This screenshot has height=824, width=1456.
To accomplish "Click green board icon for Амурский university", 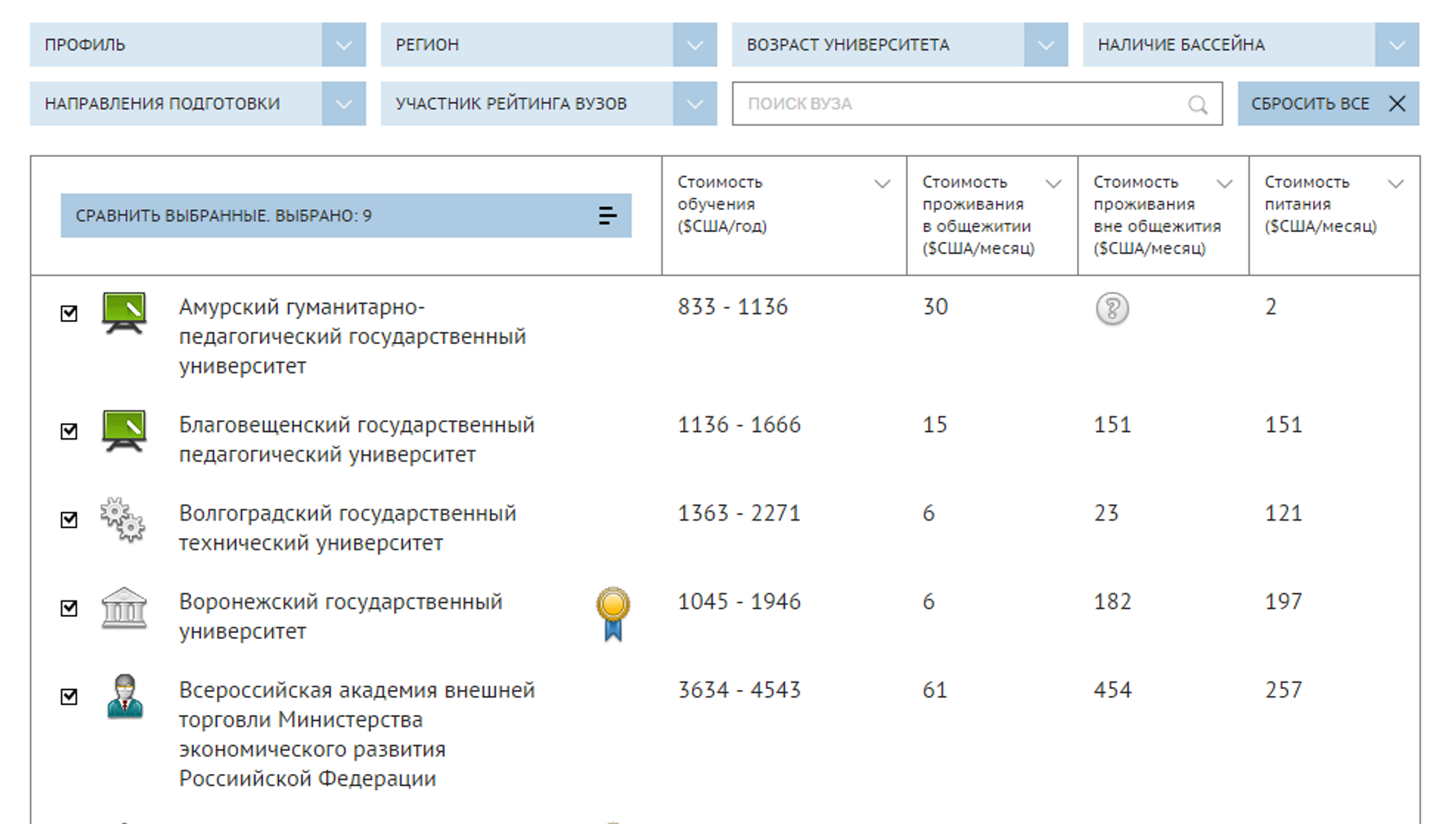I will pyautogui.click(x=124, y=313).
